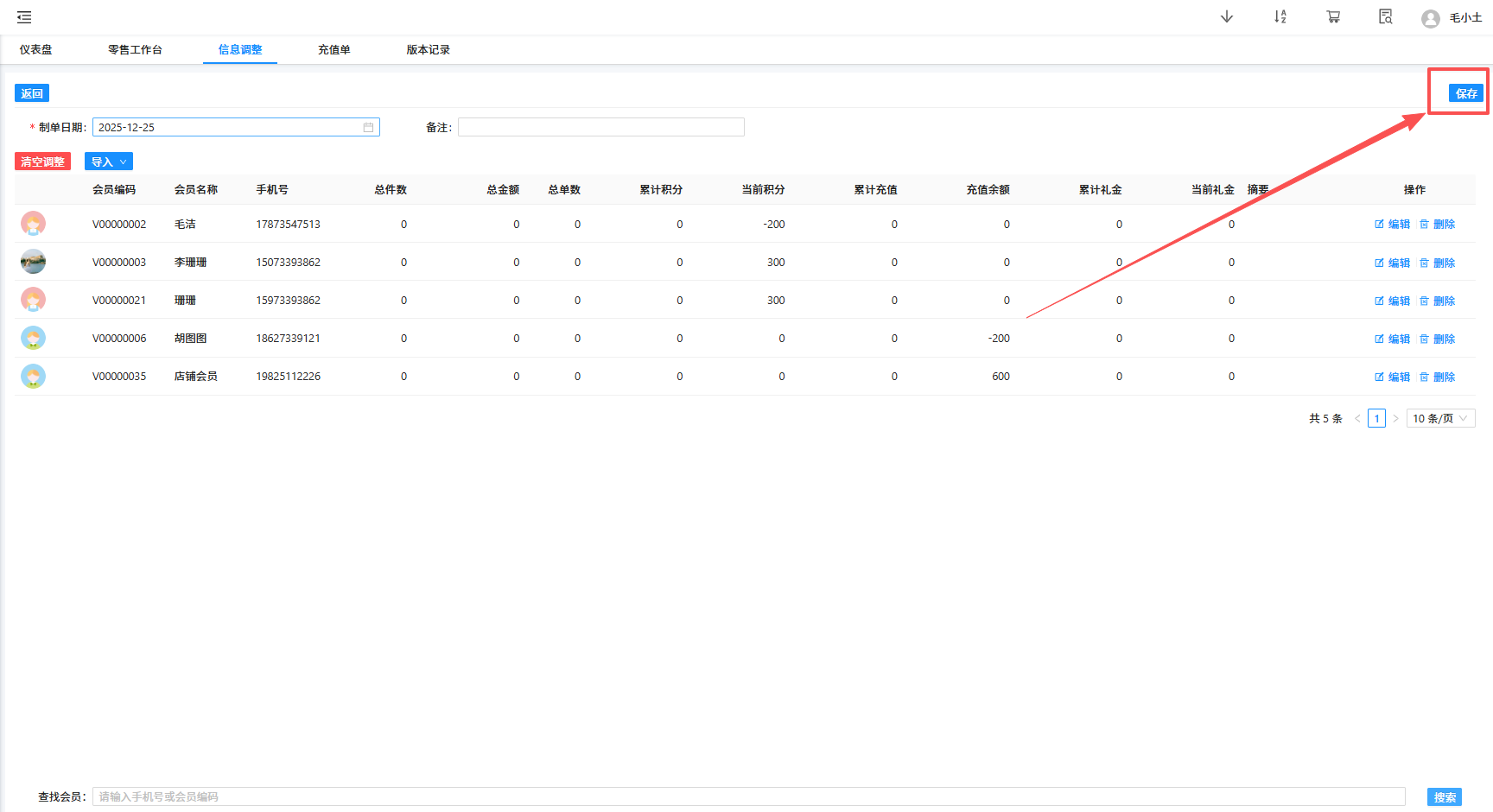
Task: Focus the 备注 remarks input field
Action: [600, 128]
